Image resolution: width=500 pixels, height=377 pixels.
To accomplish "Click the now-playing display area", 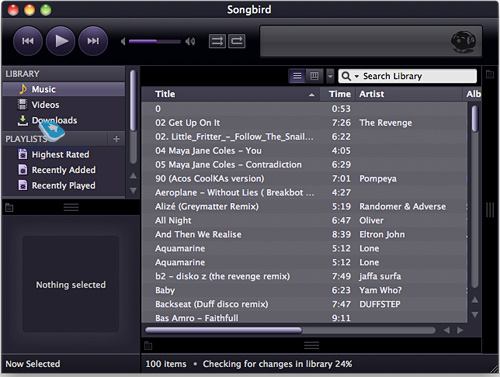I will click(371, 41).
